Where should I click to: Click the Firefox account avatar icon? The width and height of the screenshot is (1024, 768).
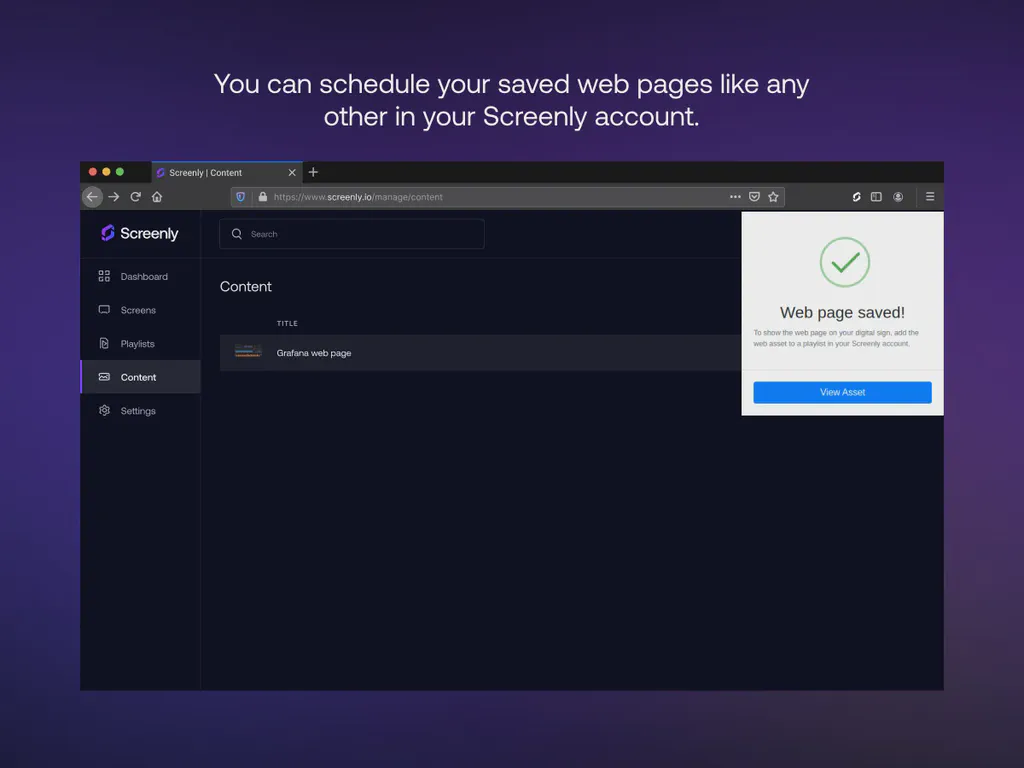(898, 197)
